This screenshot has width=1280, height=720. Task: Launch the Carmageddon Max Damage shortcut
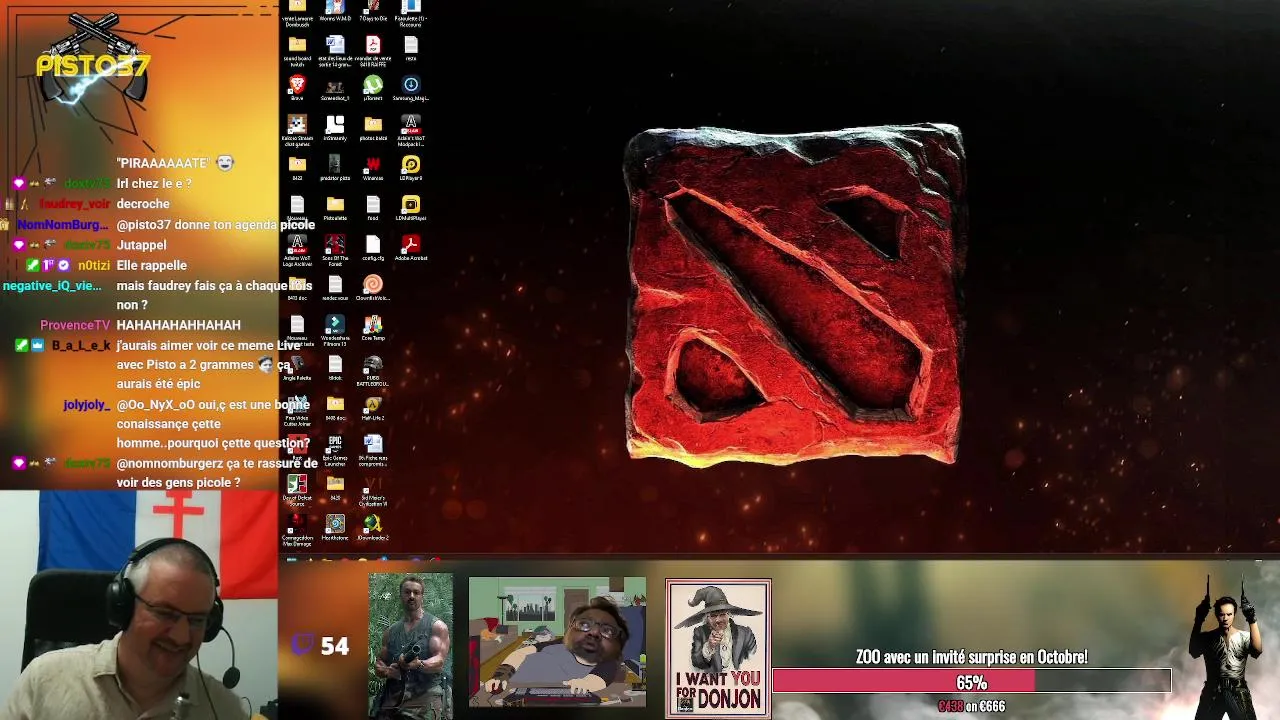(x=297, y=531)
